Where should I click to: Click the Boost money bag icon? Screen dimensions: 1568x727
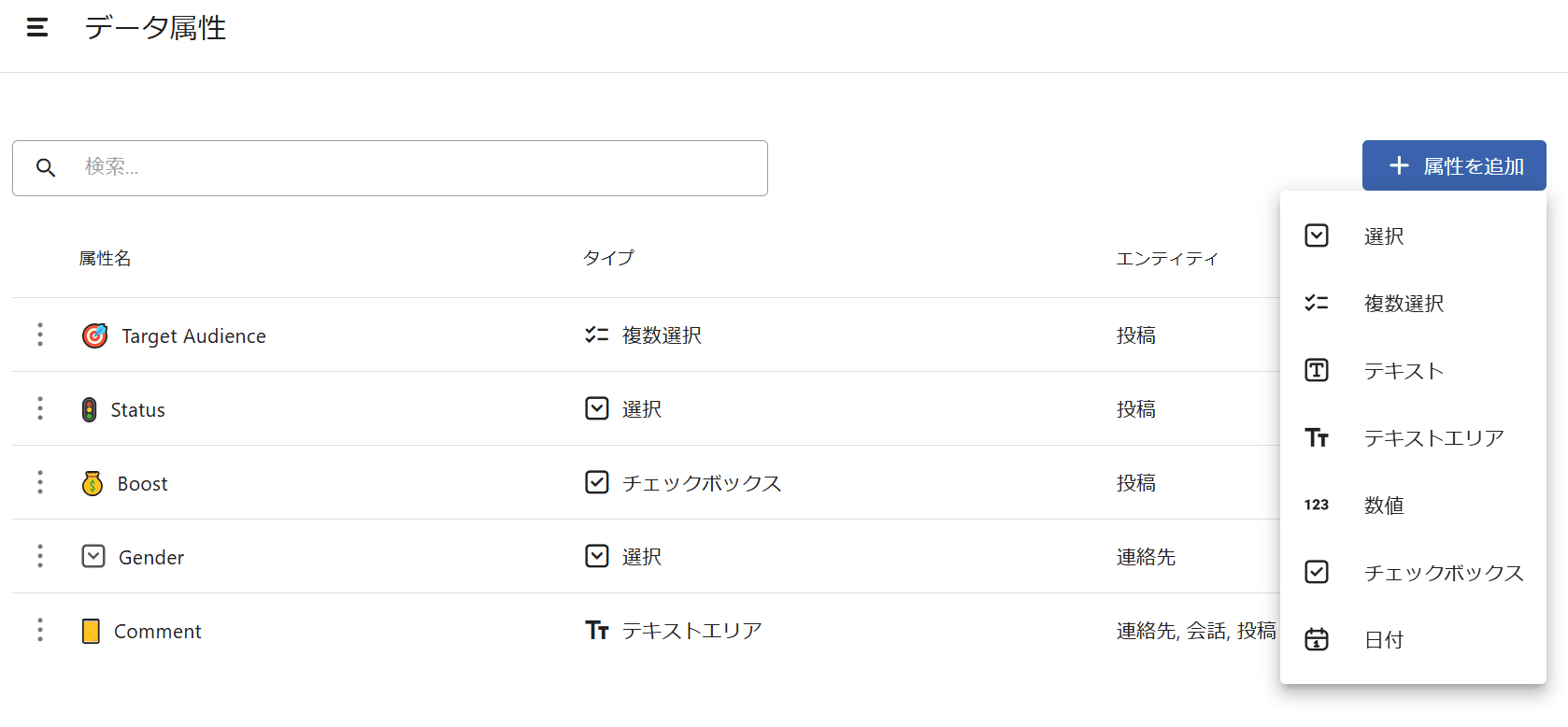(93, 483)
